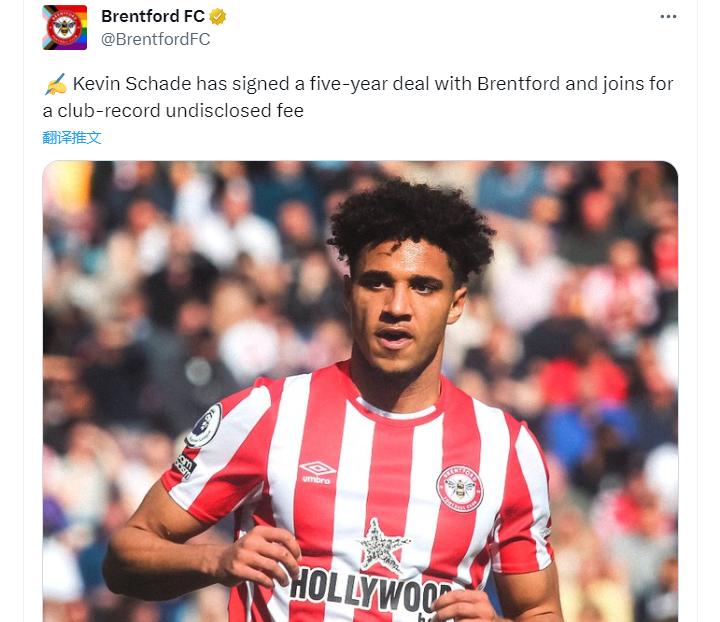Viewport: 720px width, 622px height.
Task: Click the Brentford crest on the shirt
Action: pyautogui.click(x=459, y=488)
